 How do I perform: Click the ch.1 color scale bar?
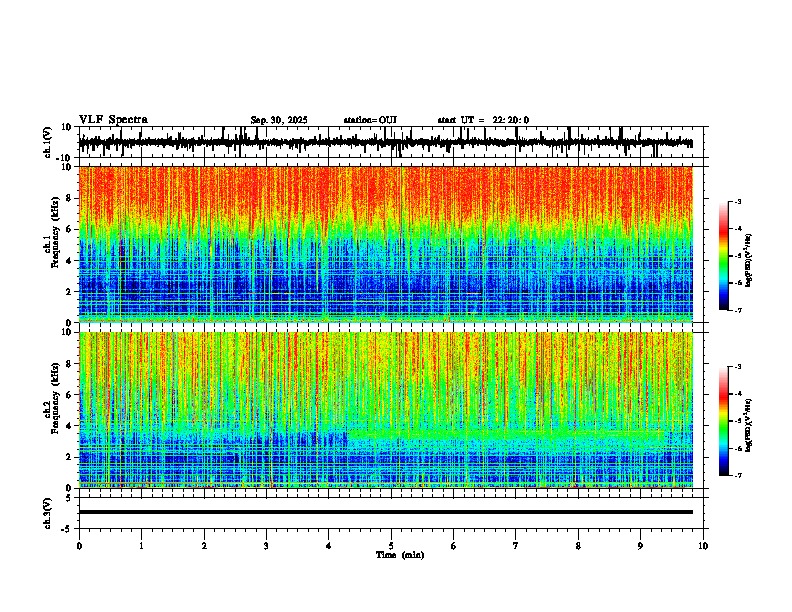tap(724, 256)
